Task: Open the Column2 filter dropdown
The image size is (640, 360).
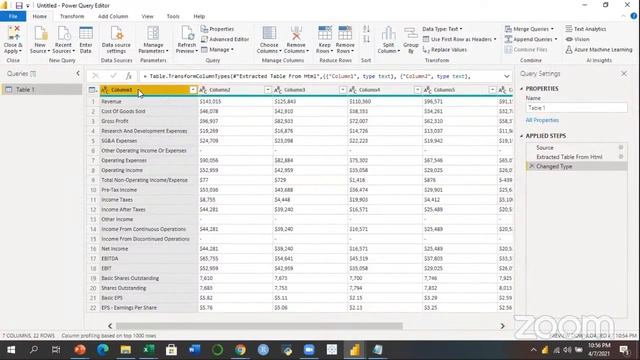Action: pyautogui.click(x=268, y=90)
